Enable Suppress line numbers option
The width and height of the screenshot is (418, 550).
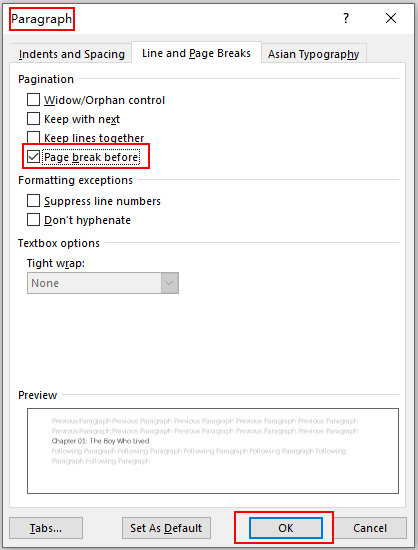pos(33,201)
